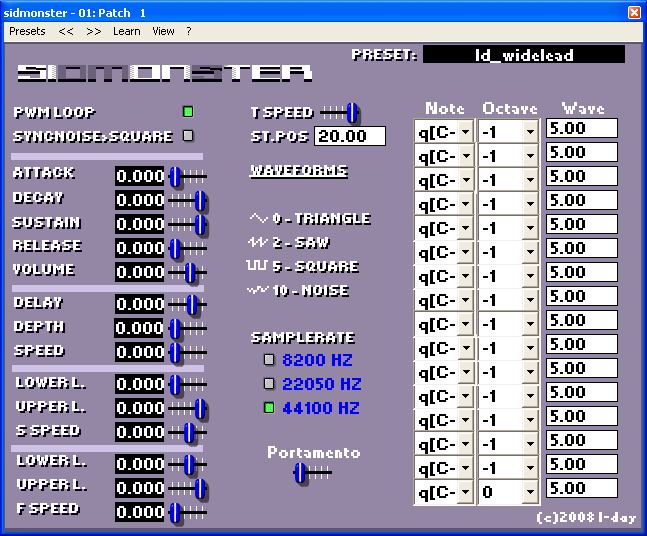Open Note dropdown in second sequence row
Screen dimensions: 647x536
point(444,156)
